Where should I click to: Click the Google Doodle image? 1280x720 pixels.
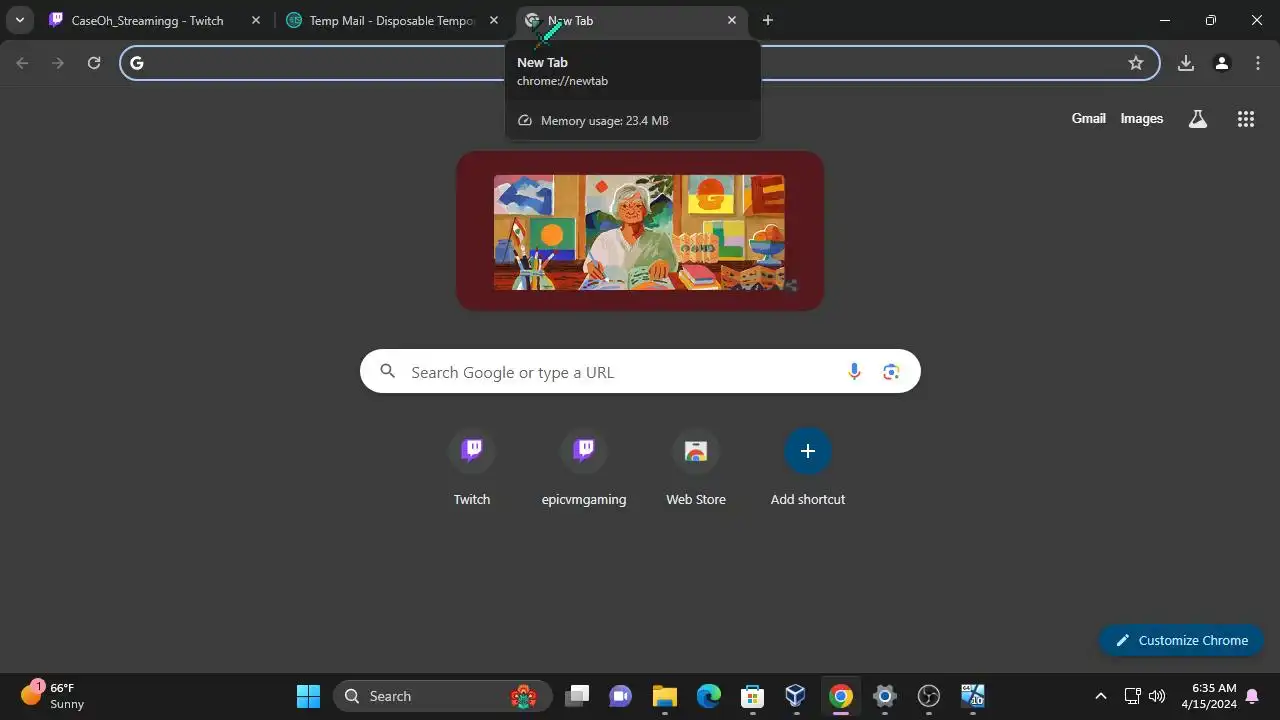pos(639,232)
